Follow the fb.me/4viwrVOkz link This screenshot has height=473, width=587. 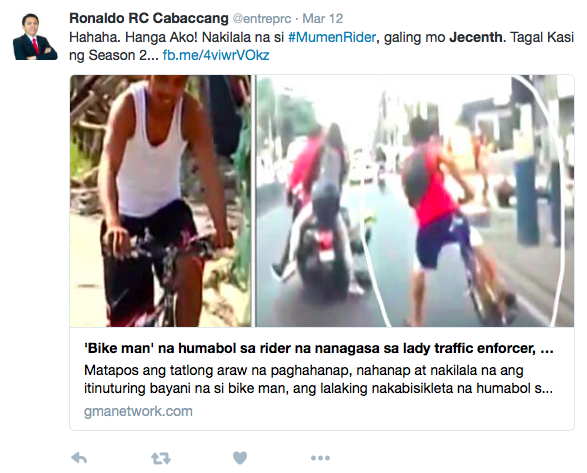(x=216, y=55)
